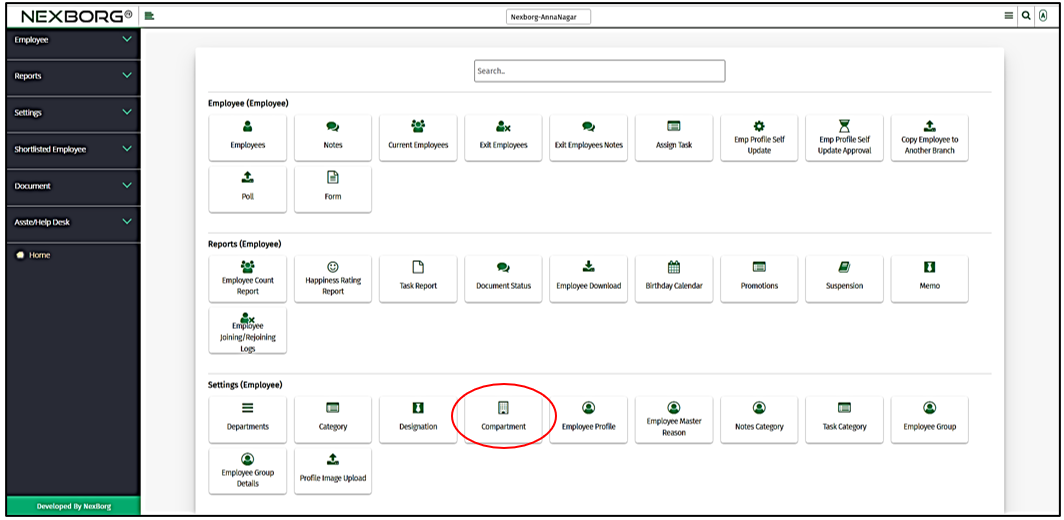Open the Memo tile
This screenshot has height=520, width=1064.
click(x=930, y=278)
